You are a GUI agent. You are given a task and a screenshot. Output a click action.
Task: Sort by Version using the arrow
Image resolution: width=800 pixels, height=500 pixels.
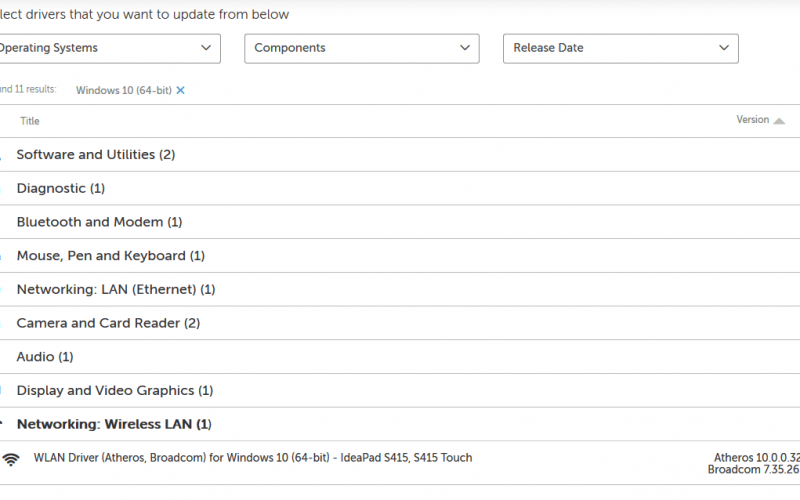779,121
